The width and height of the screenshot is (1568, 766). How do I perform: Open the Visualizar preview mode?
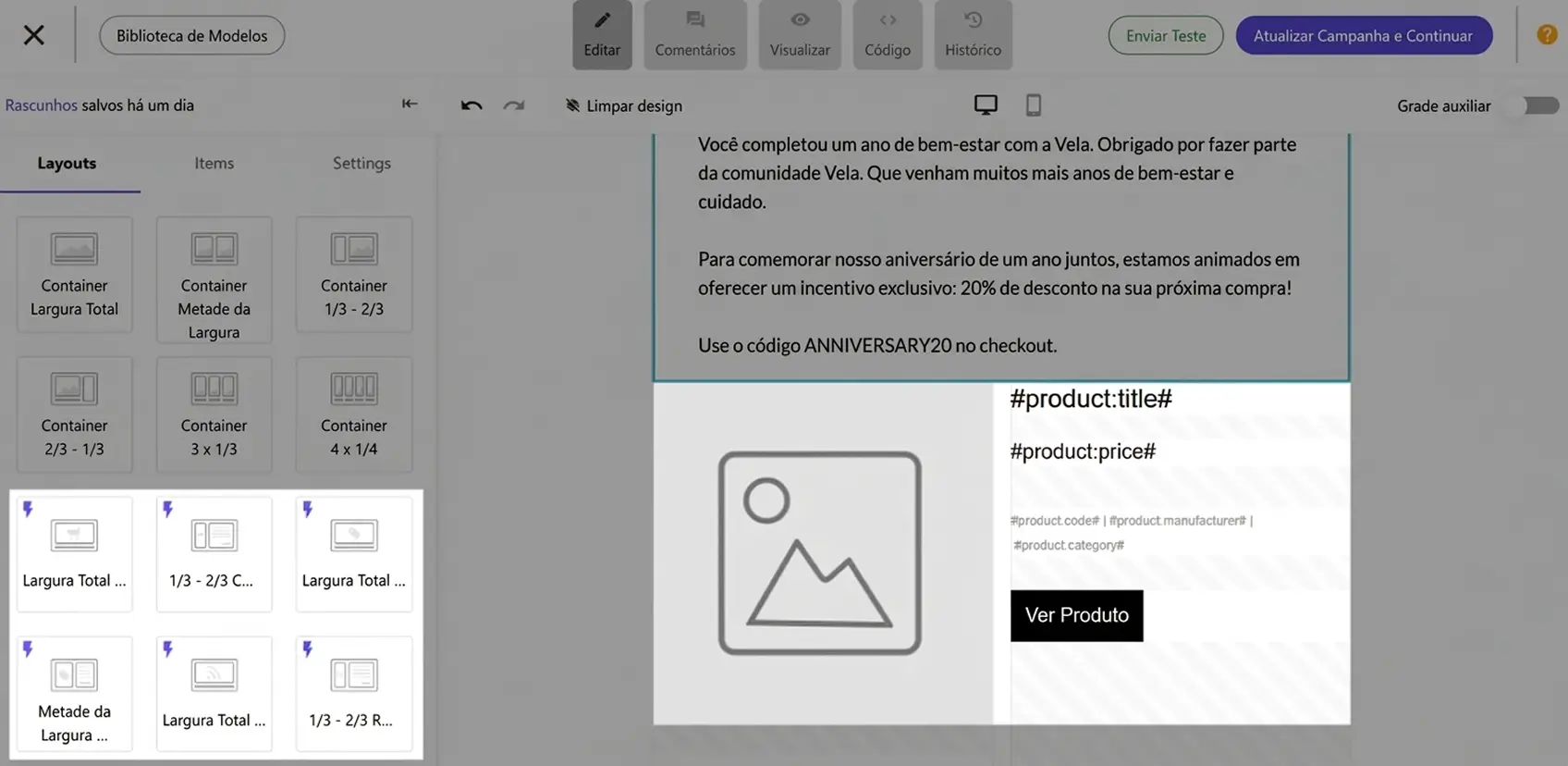click(x=800, y=35)
